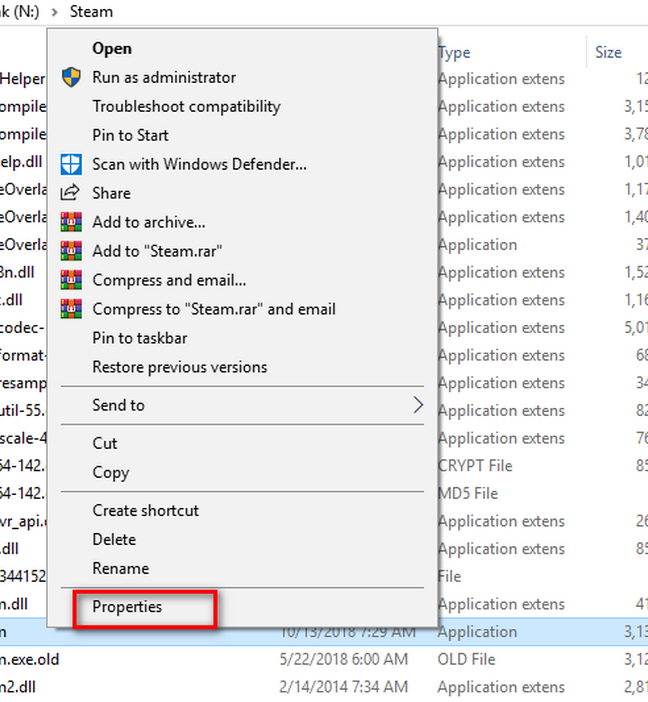Choose Create shortcut
648x702 pixels.
[x=146, y=510]
